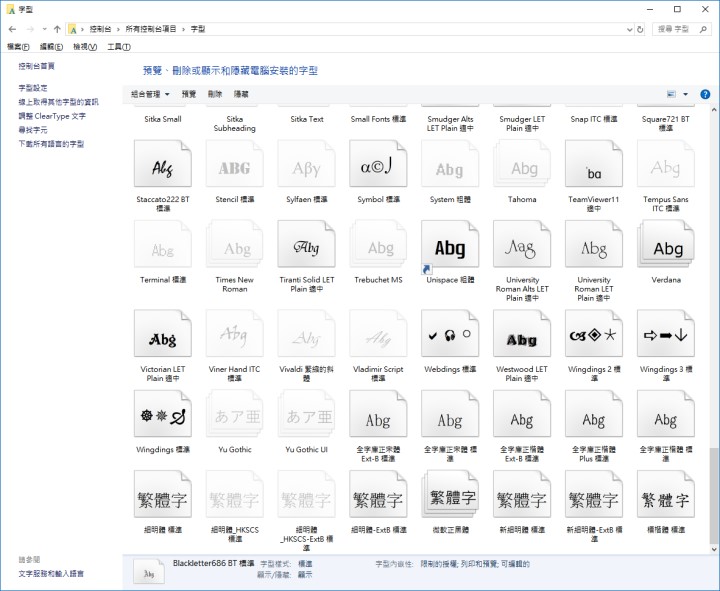Click the scrollbar up arrow
Image resolution: width=720 pixels, height=591 pixels.
[714, 110]
